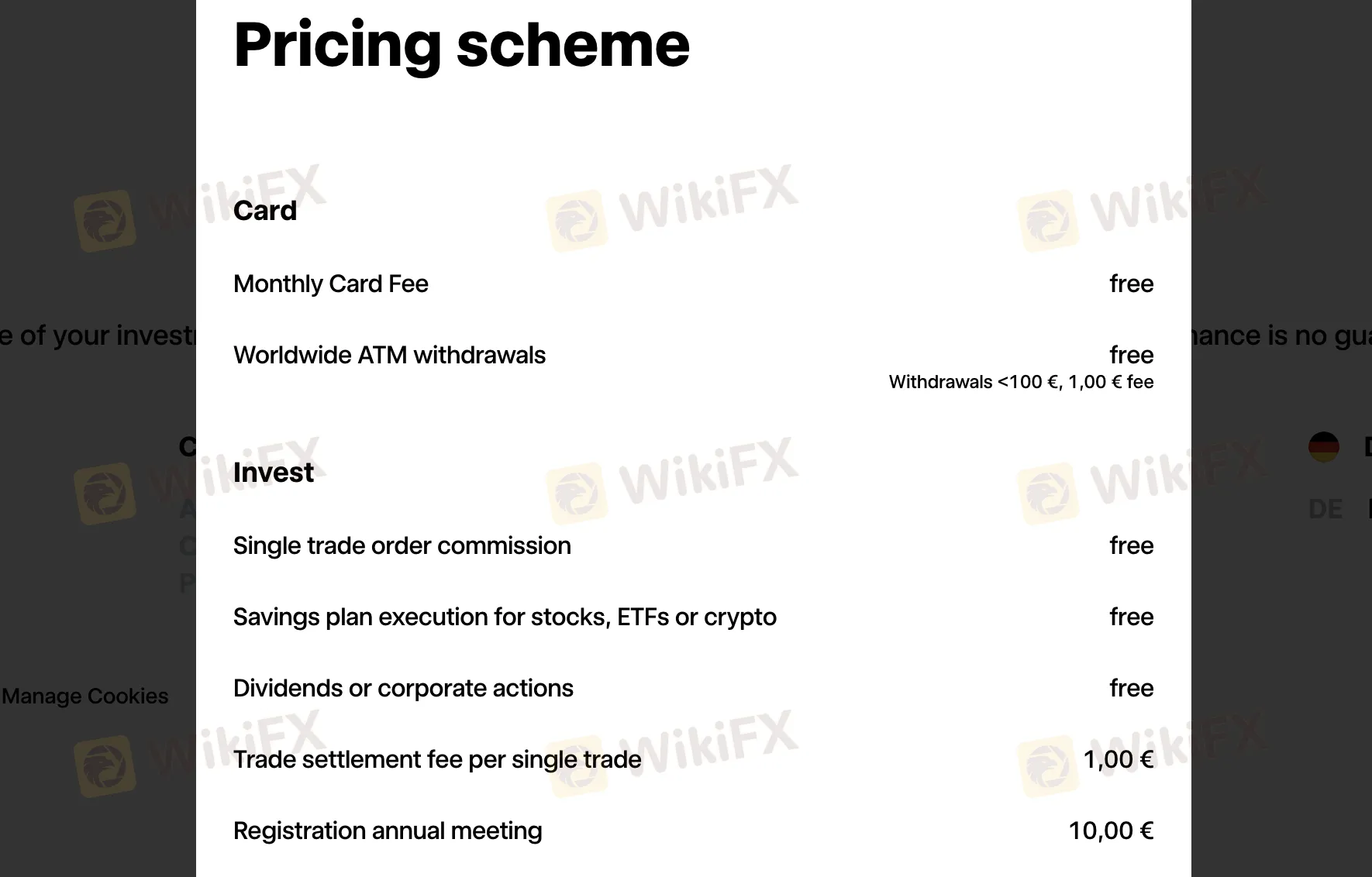Select the DE language label
The width and height of the screenshot is (1372, 877).
[x=1325, y=509]
